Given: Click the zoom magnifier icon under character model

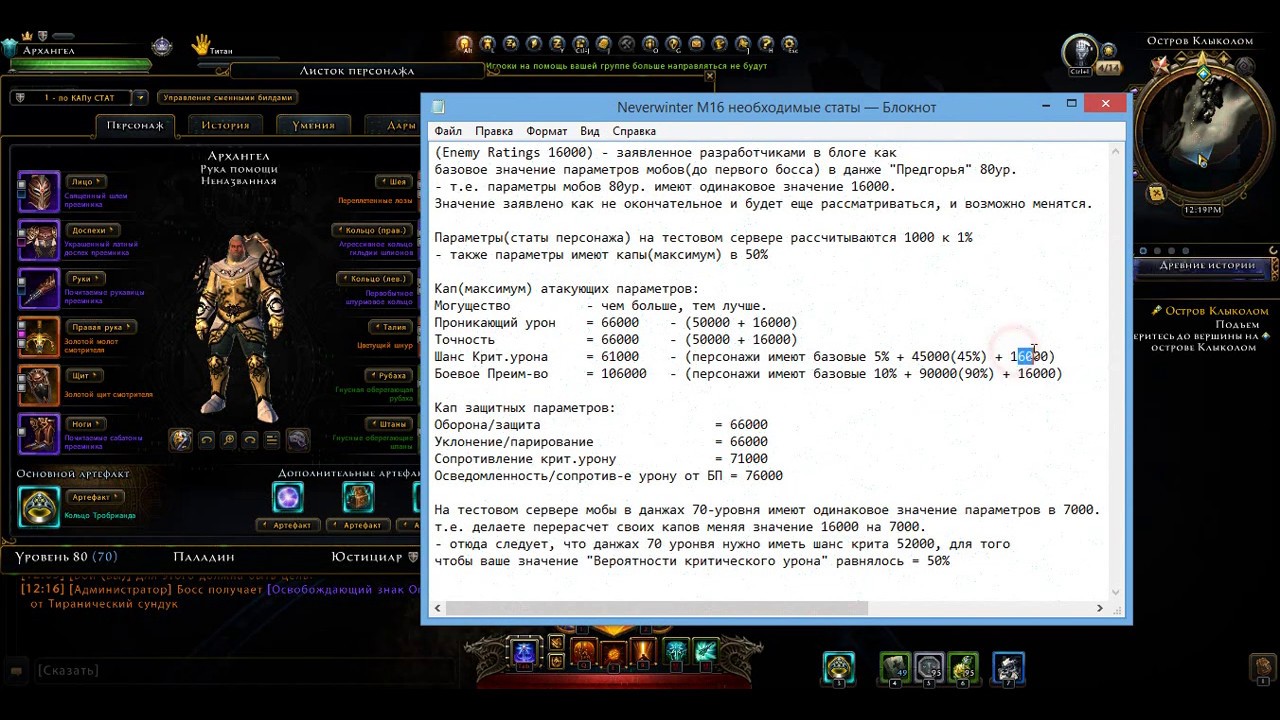Looking at the screenshot, I should [229, 439].
